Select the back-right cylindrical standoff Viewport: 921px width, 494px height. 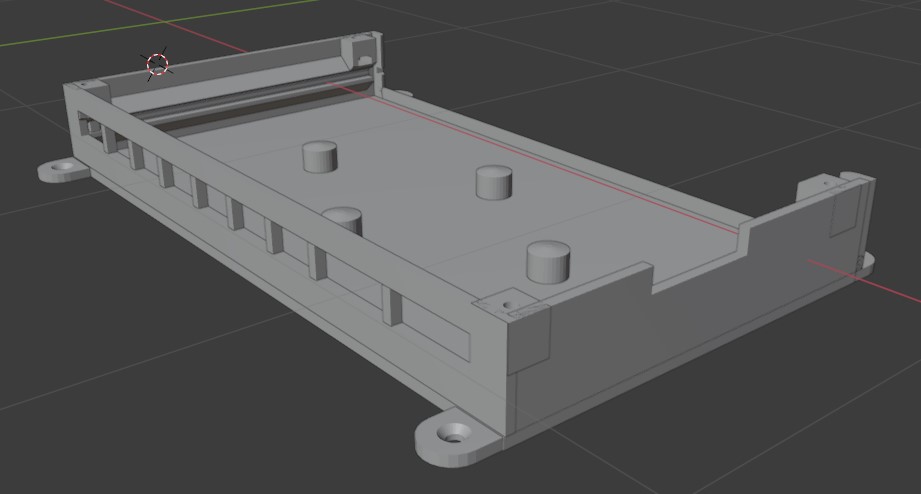click(493, 182)
